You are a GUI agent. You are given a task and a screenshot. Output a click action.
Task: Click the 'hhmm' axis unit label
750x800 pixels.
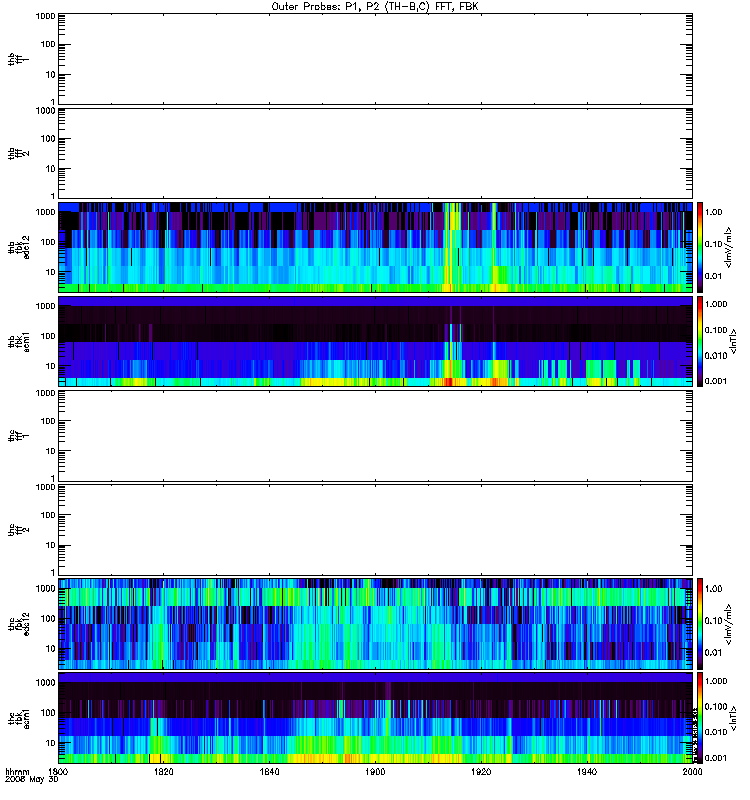(17, 771)
